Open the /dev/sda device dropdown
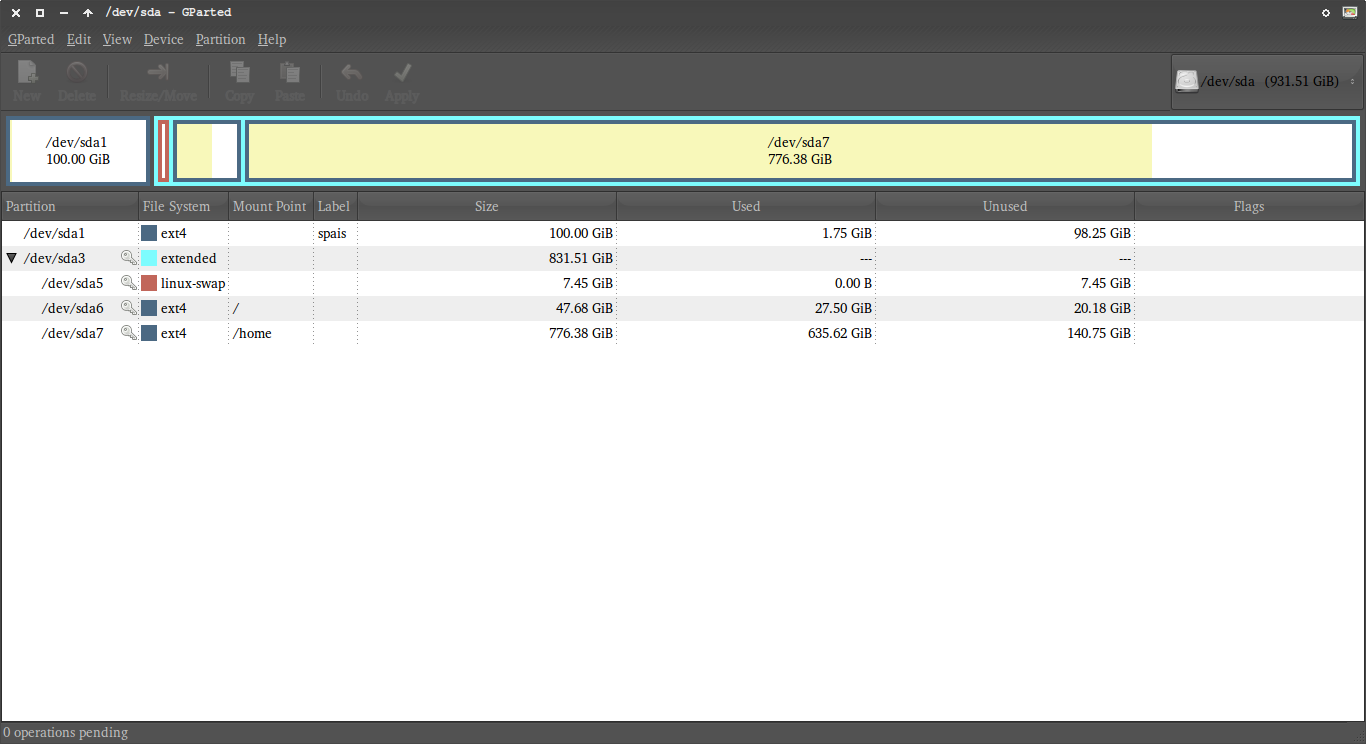The height and width of the screenshot is (744, 1366). pyautogui.click(x=1267, y=82)
